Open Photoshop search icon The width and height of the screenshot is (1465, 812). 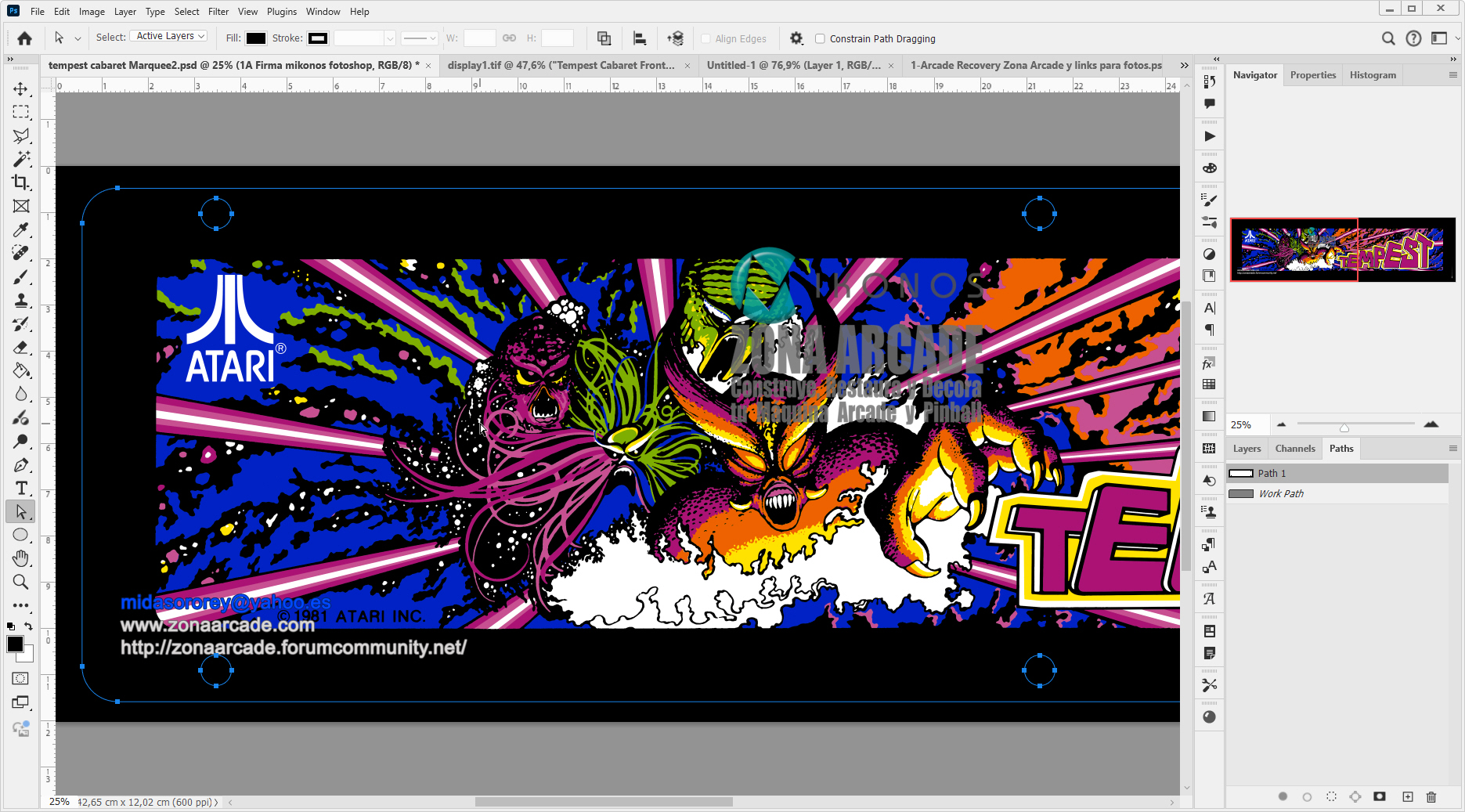1388,38
